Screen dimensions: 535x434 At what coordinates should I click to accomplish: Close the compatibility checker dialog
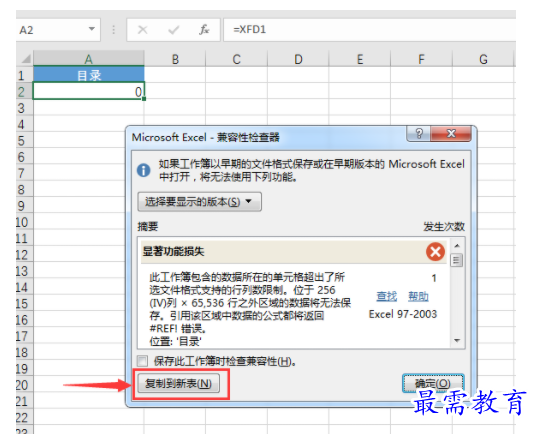[451, 133]
